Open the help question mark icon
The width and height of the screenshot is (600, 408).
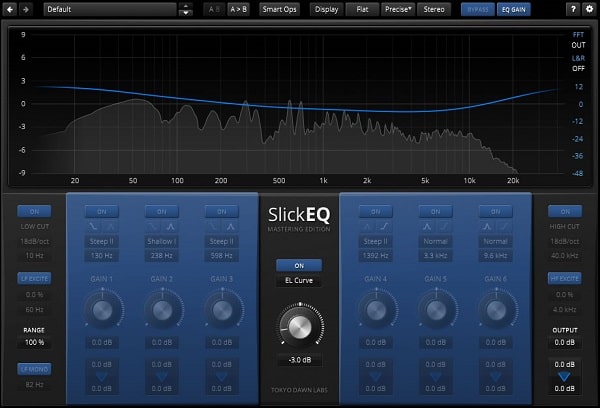tap(571, 9)
